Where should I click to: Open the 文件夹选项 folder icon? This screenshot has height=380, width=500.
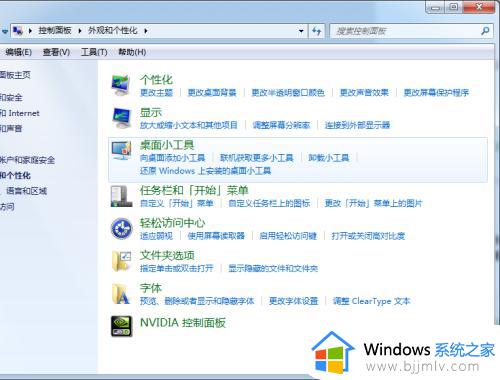121,261
